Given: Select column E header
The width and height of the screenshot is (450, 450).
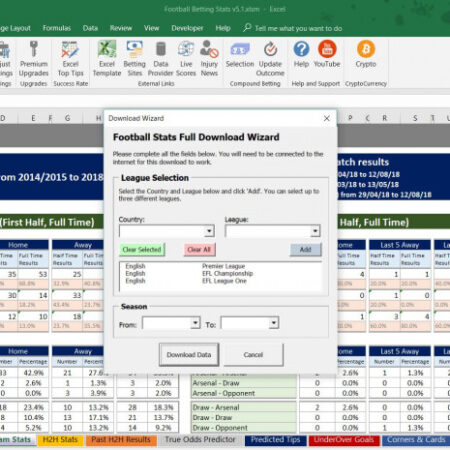Looking at the screenshot, I should (33, 118).
